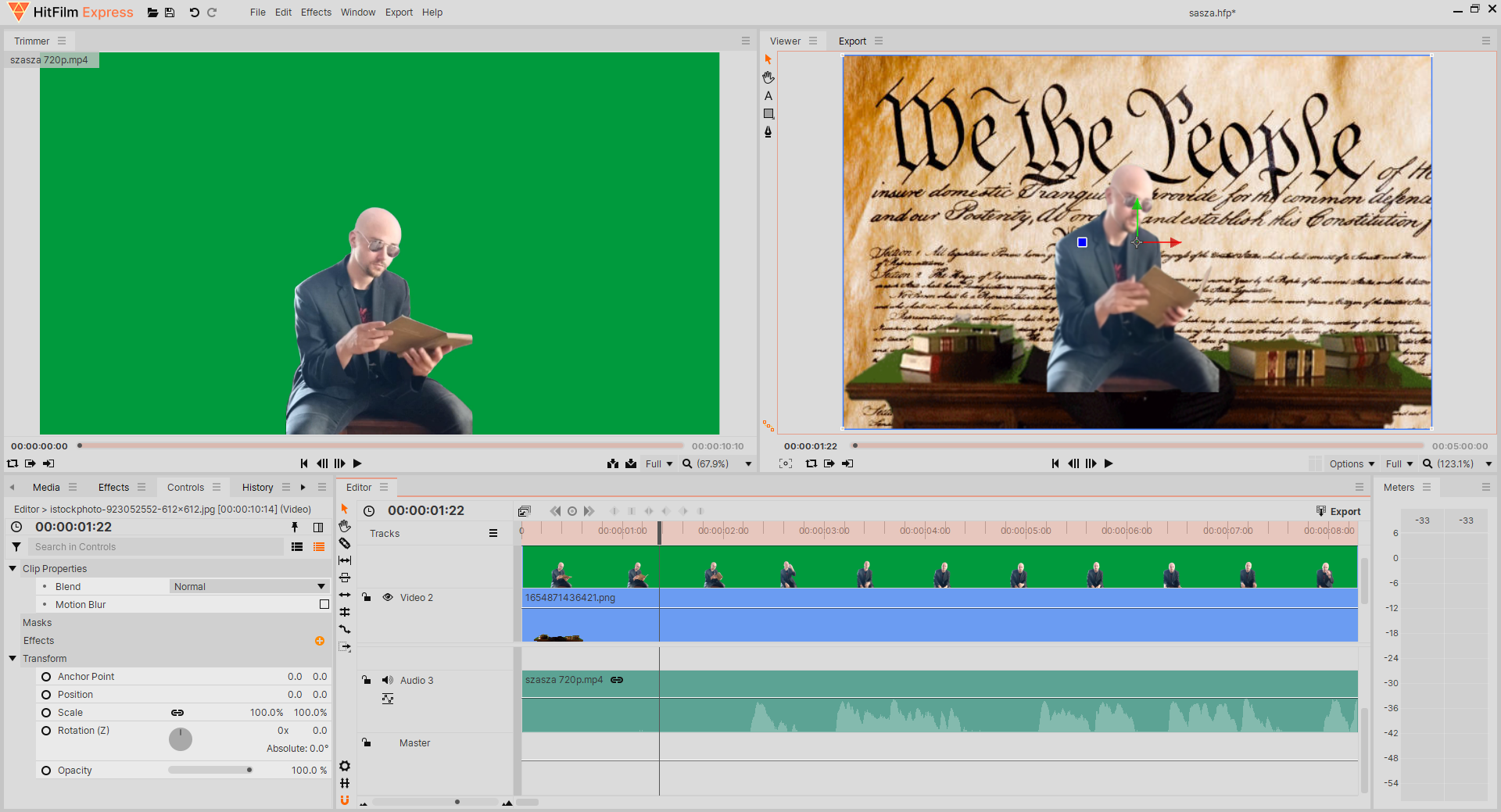The width and height of the screenshot is (1501, 812).
Task: Toggle Position keyframing circle
Action: click(46, 695)
